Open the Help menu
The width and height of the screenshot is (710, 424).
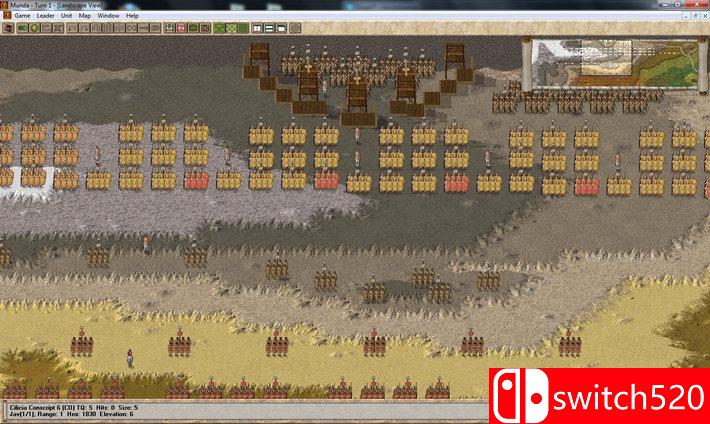[x=132, y=16]
